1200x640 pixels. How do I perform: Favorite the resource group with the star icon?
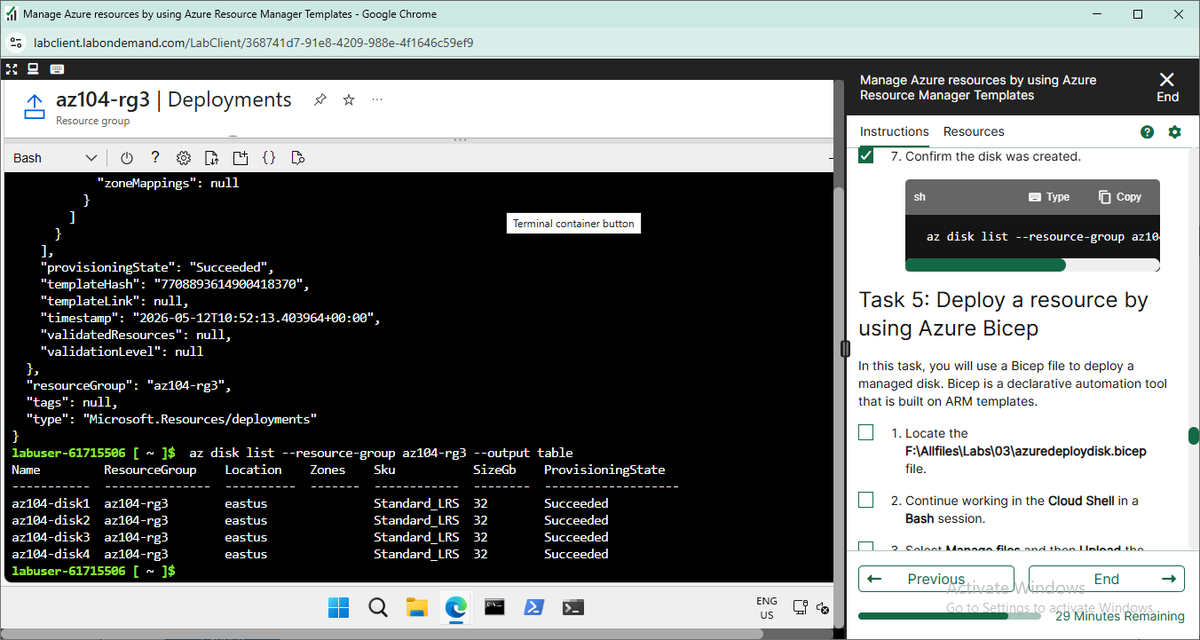click(x=349, y=100)
